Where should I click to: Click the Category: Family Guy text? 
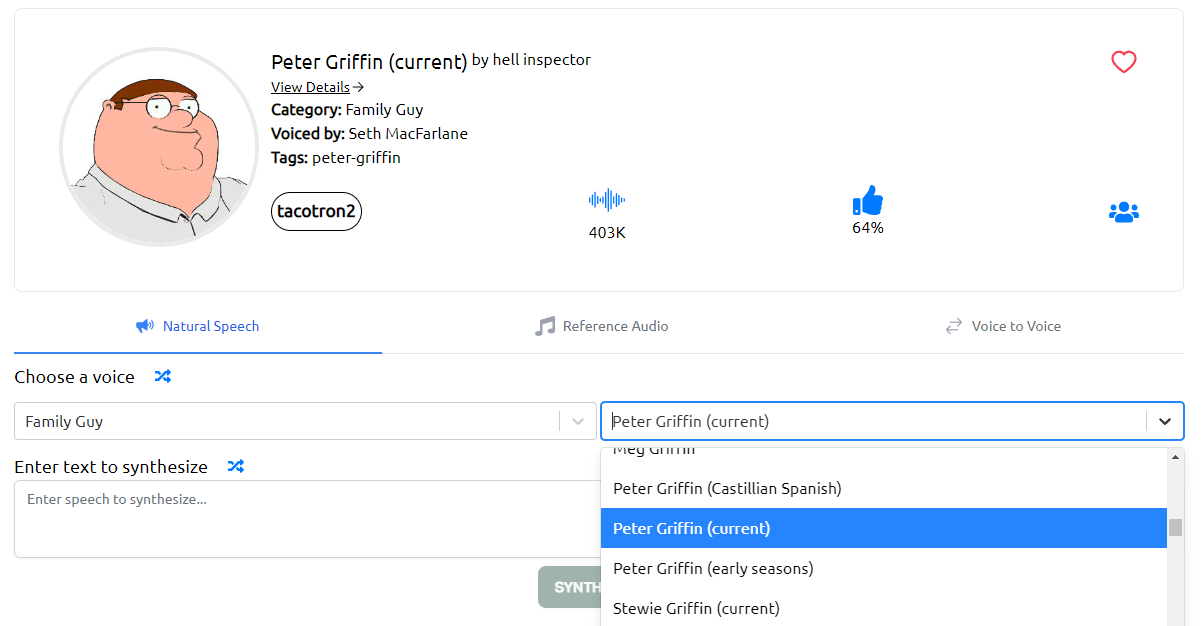point(347,110)
